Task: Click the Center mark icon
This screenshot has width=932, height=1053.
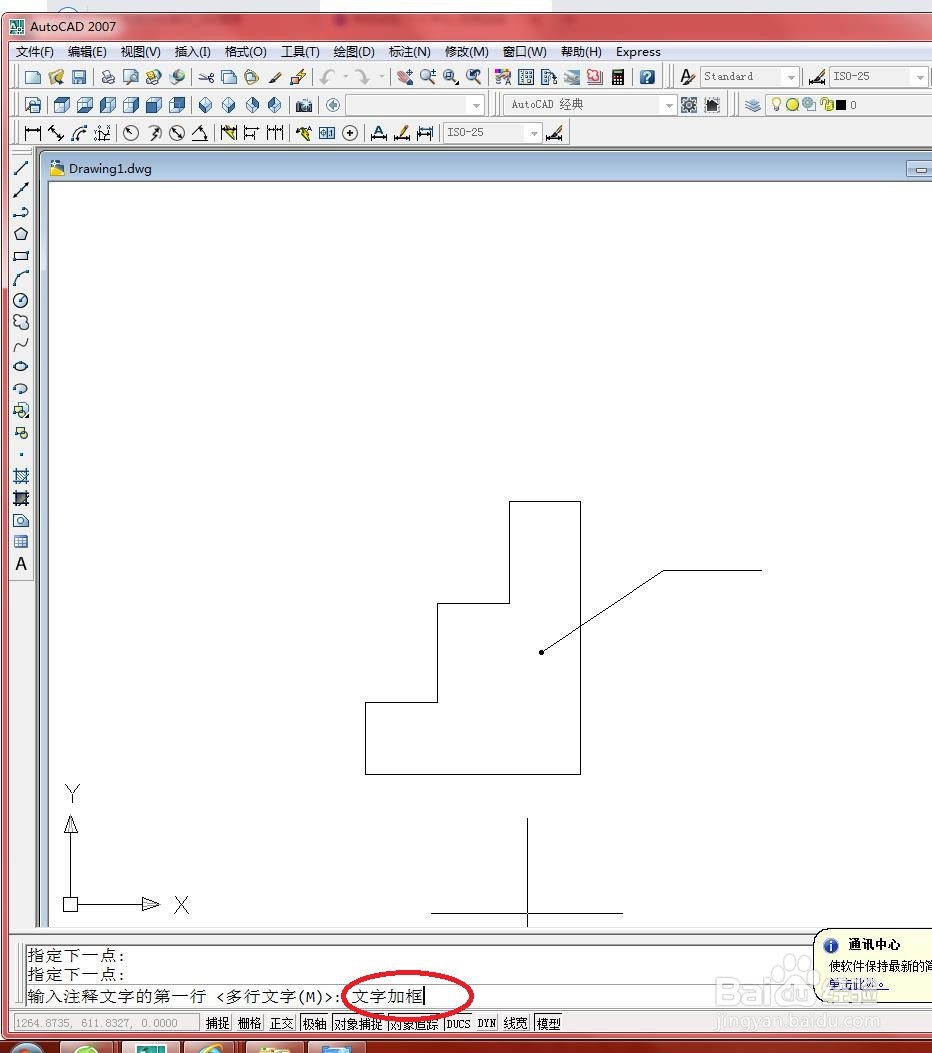Action: (x=350, y=133)
